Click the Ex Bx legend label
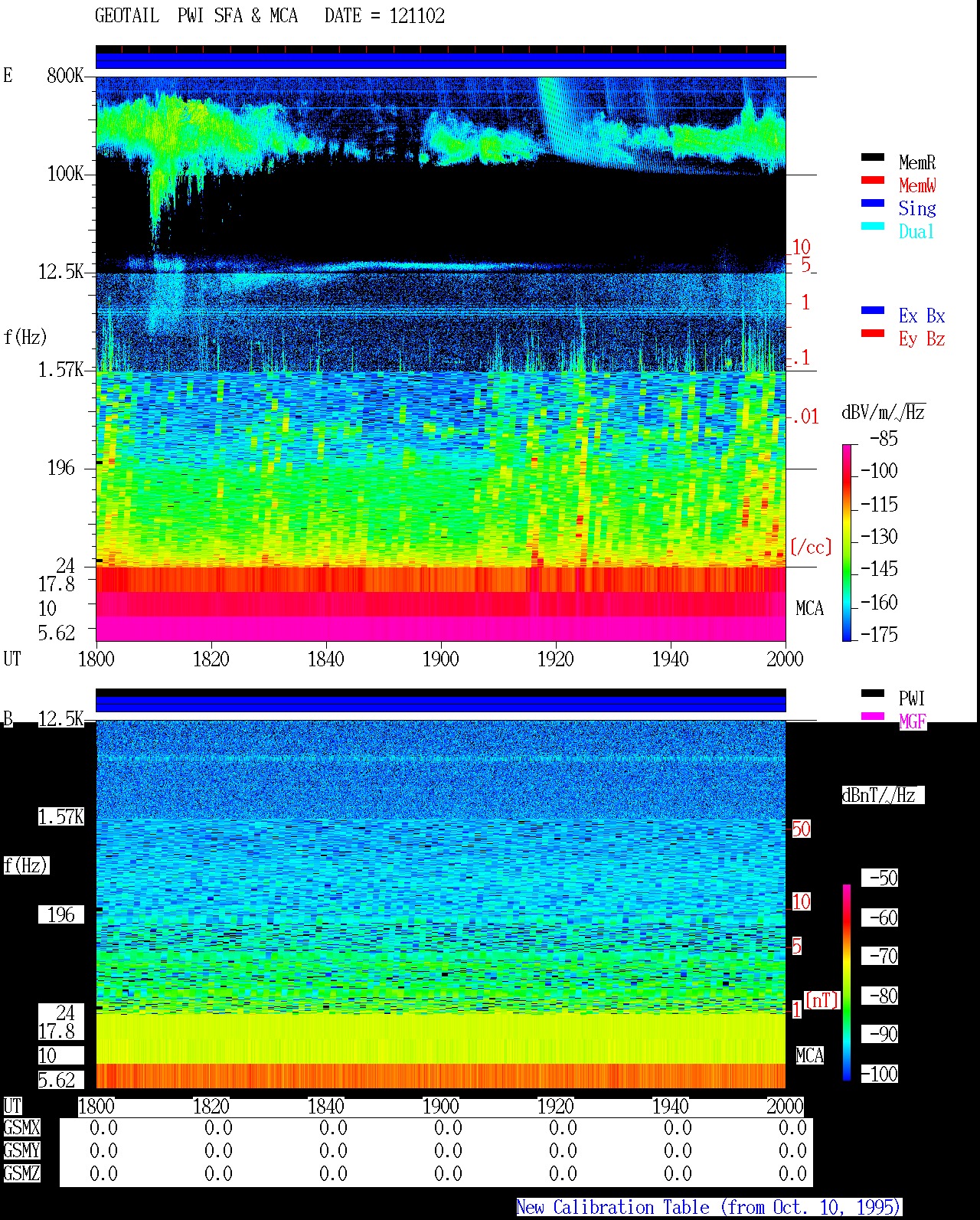Image resolution: width=980 pixels, height=1220 pixels. pos(922,316)
